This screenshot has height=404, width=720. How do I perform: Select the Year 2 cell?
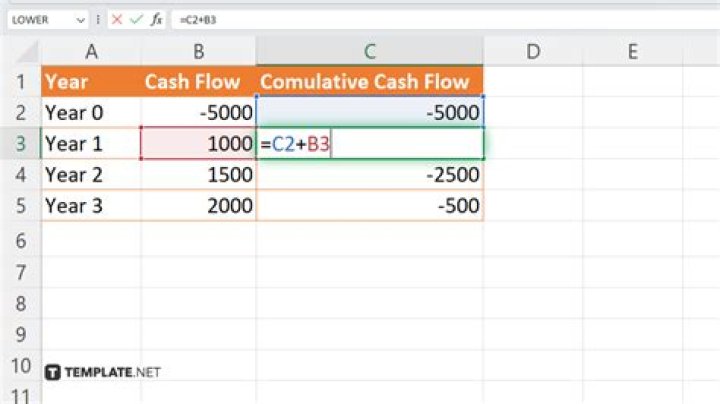point(91,175)
